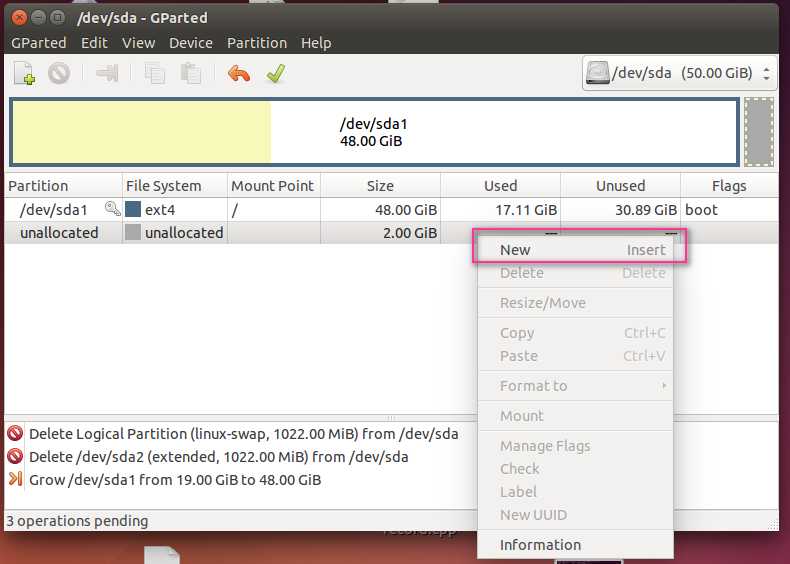Viewport: 790px width, 564px height.
Task: Select gray unallocated block in disk graphic
Action: click(x=759, y=132)
